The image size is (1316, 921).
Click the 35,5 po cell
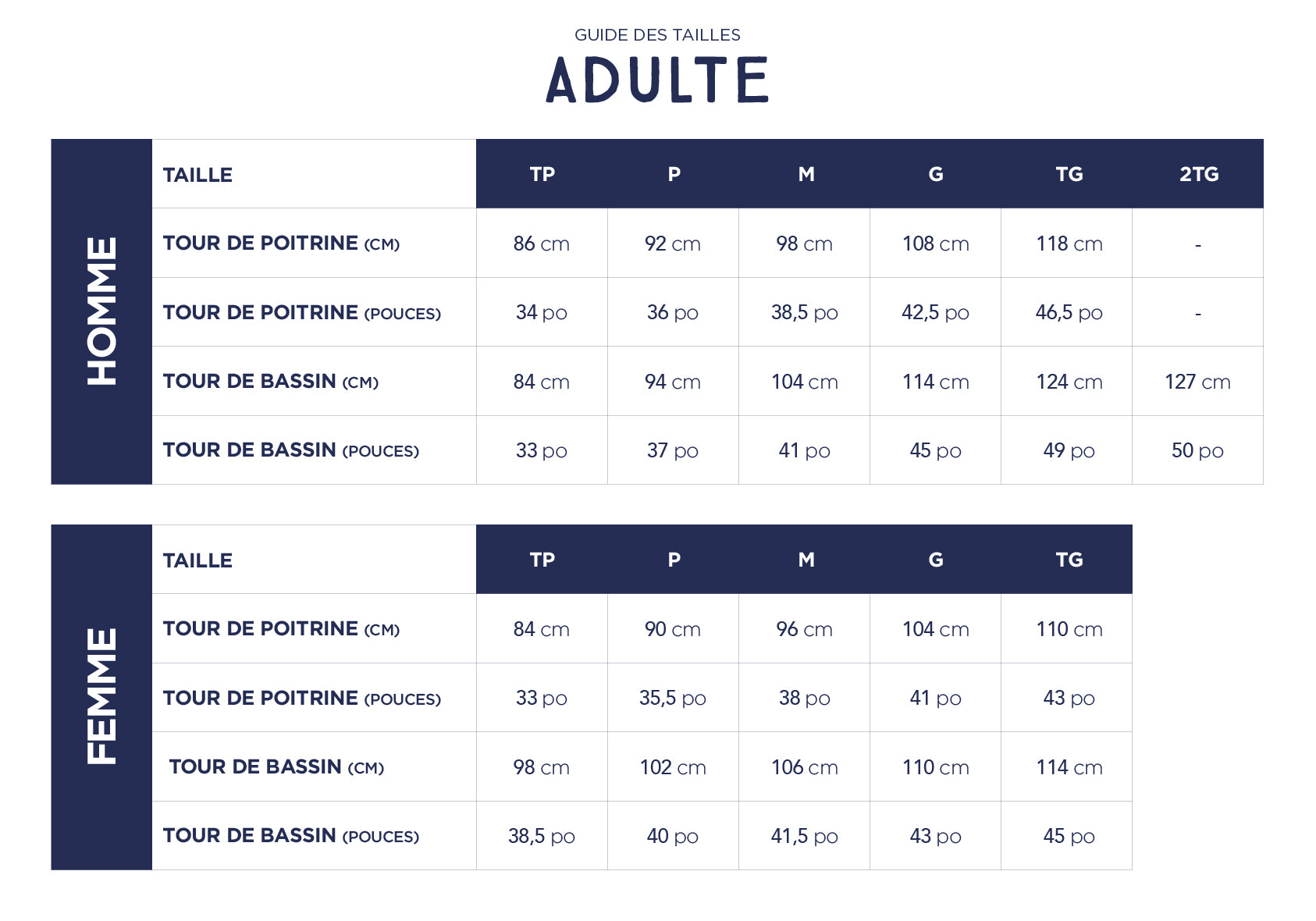point(672,698)
